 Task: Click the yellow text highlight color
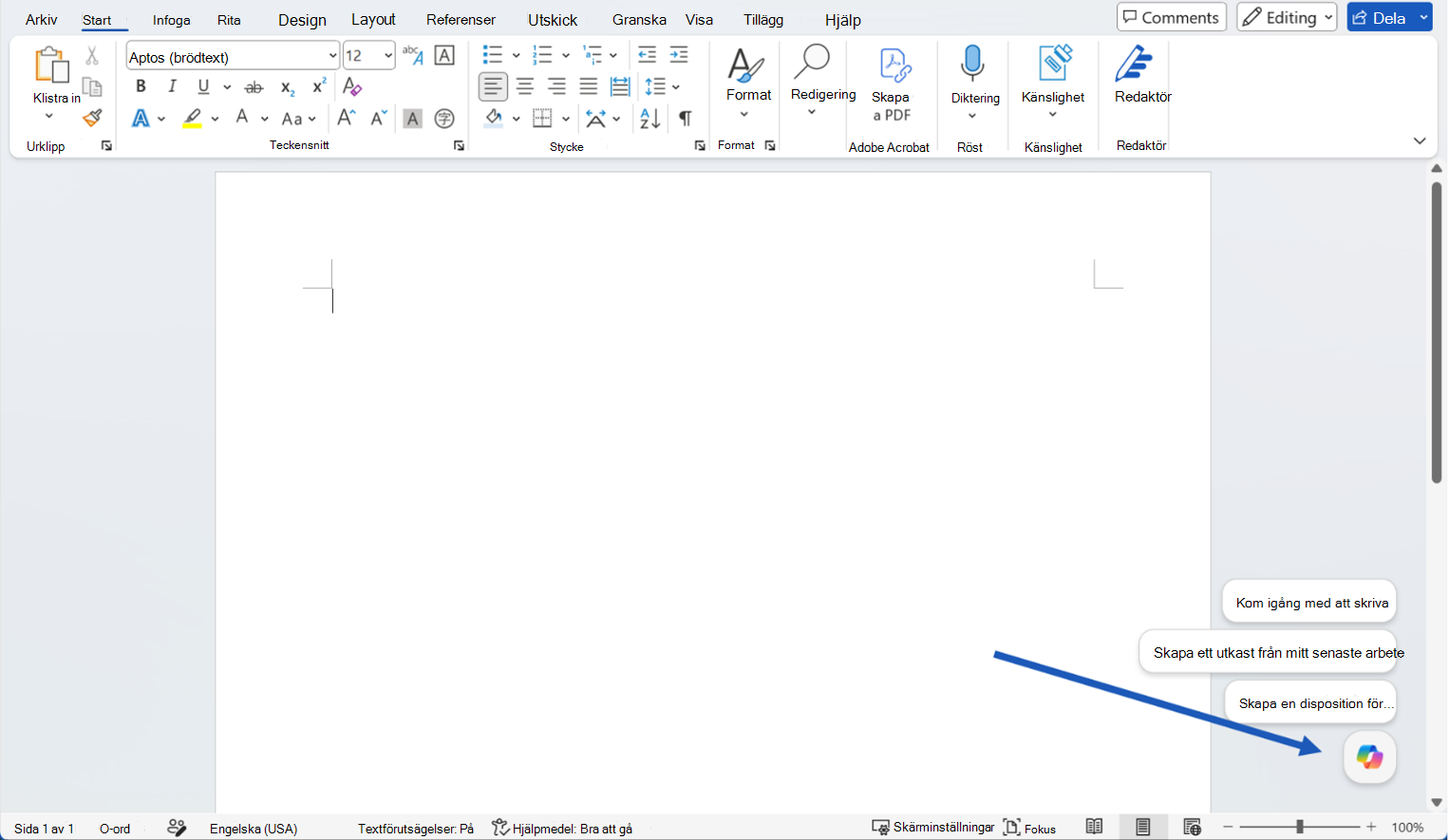pyautogui.click(x=193, y=119)
